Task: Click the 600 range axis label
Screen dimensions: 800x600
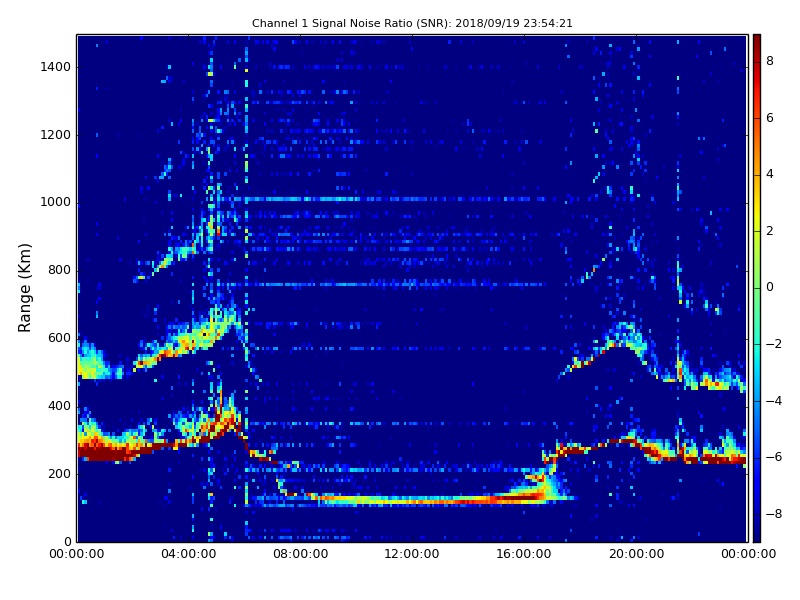Action: (59, 338)
